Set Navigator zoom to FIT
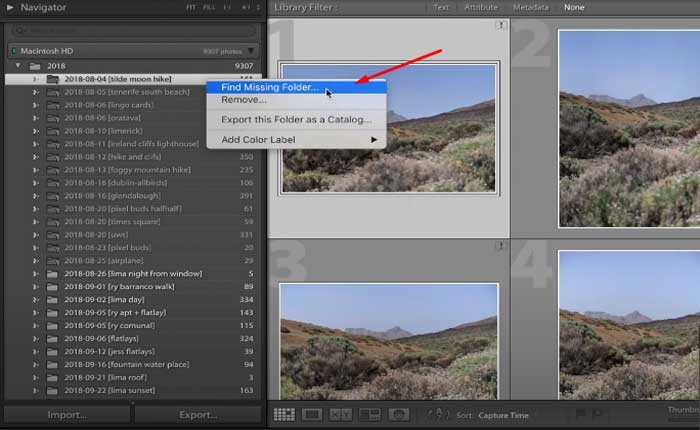The height and width of the screenshot is (430, 700). 191,7
